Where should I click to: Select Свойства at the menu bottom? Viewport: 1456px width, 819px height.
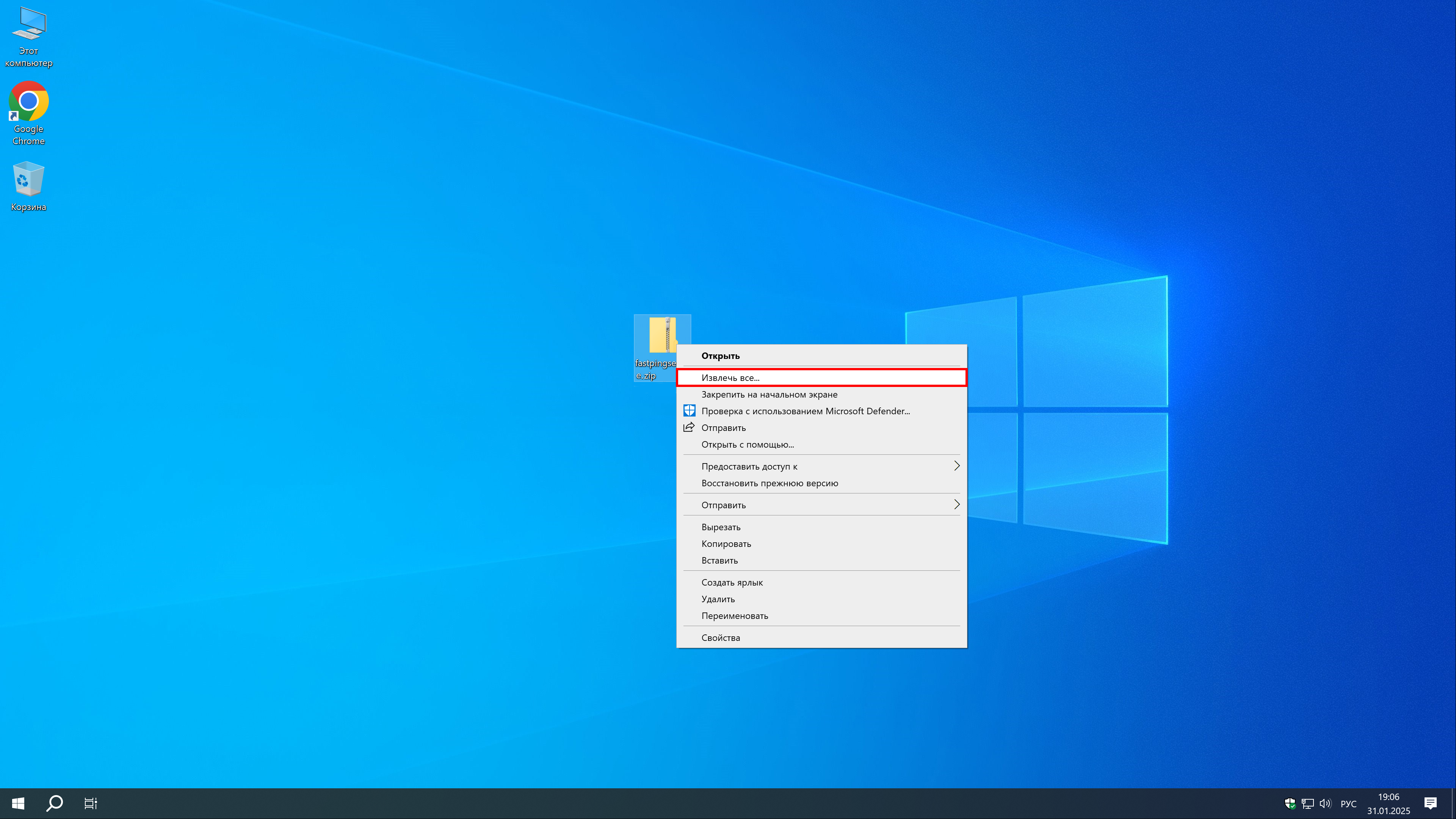pos(720,637)
